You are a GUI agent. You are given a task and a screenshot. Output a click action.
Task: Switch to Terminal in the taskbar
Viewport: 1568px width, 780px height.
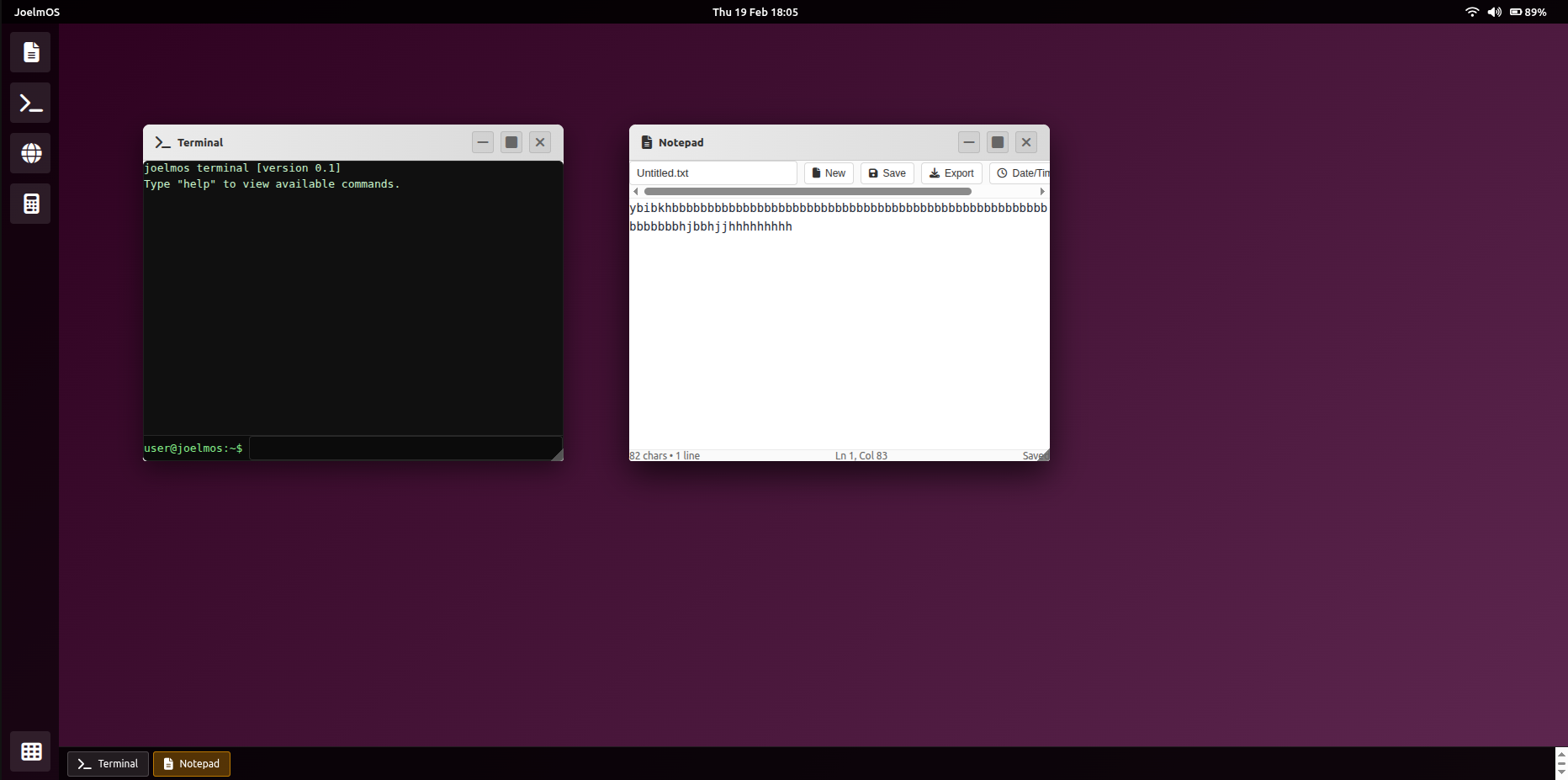pyautogui.click(x=108, y=764)
